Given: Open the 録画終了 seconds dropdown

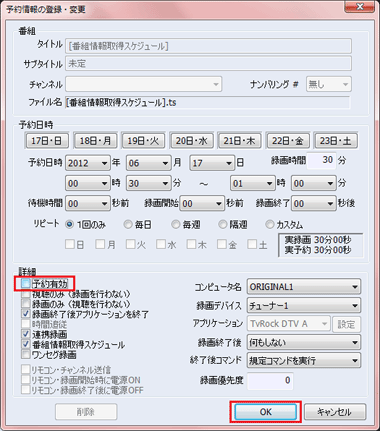Looking at the screenshot, I should (x=313, y=203).
